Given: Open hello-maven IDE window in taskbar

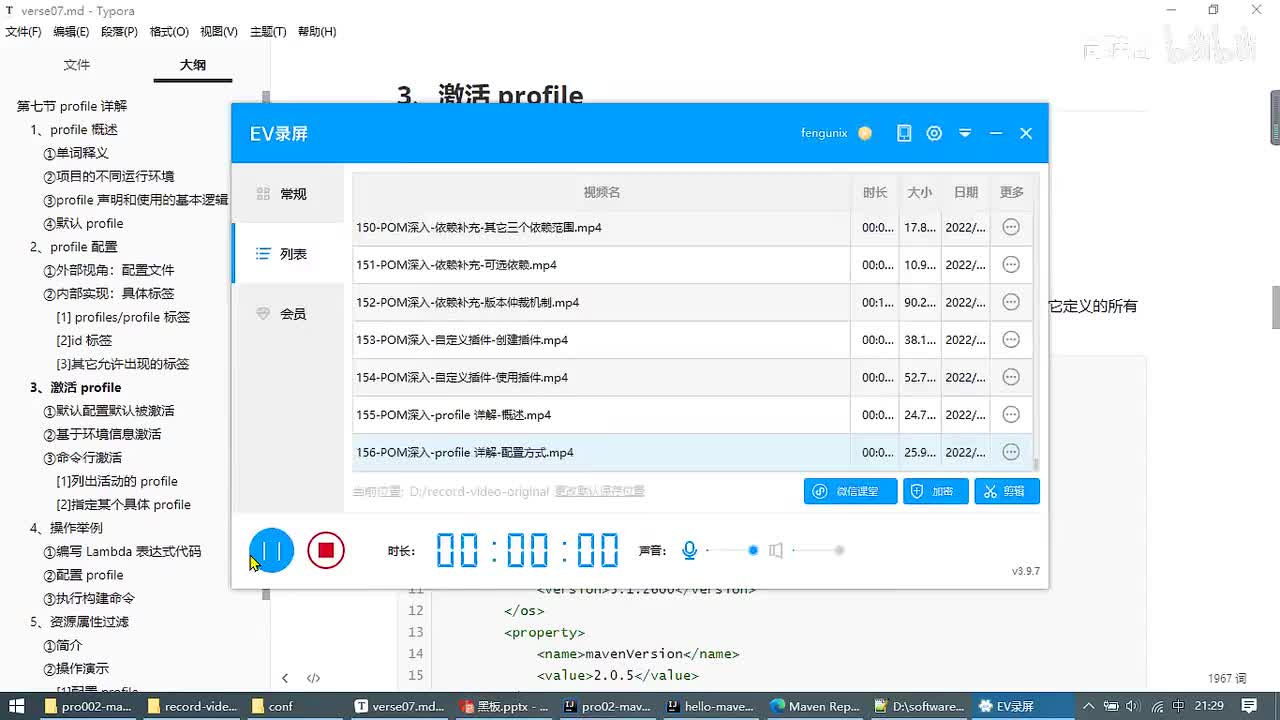Looking at the screenshot, I should pyautogui.click(x=710, y=706).
